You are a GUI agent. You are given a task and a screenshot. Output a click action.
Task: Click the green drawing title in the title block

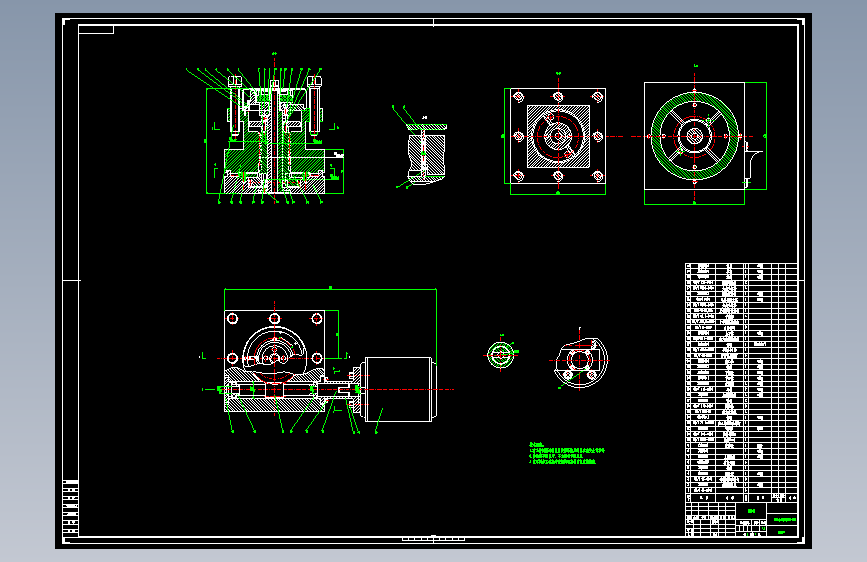point(785,519)
